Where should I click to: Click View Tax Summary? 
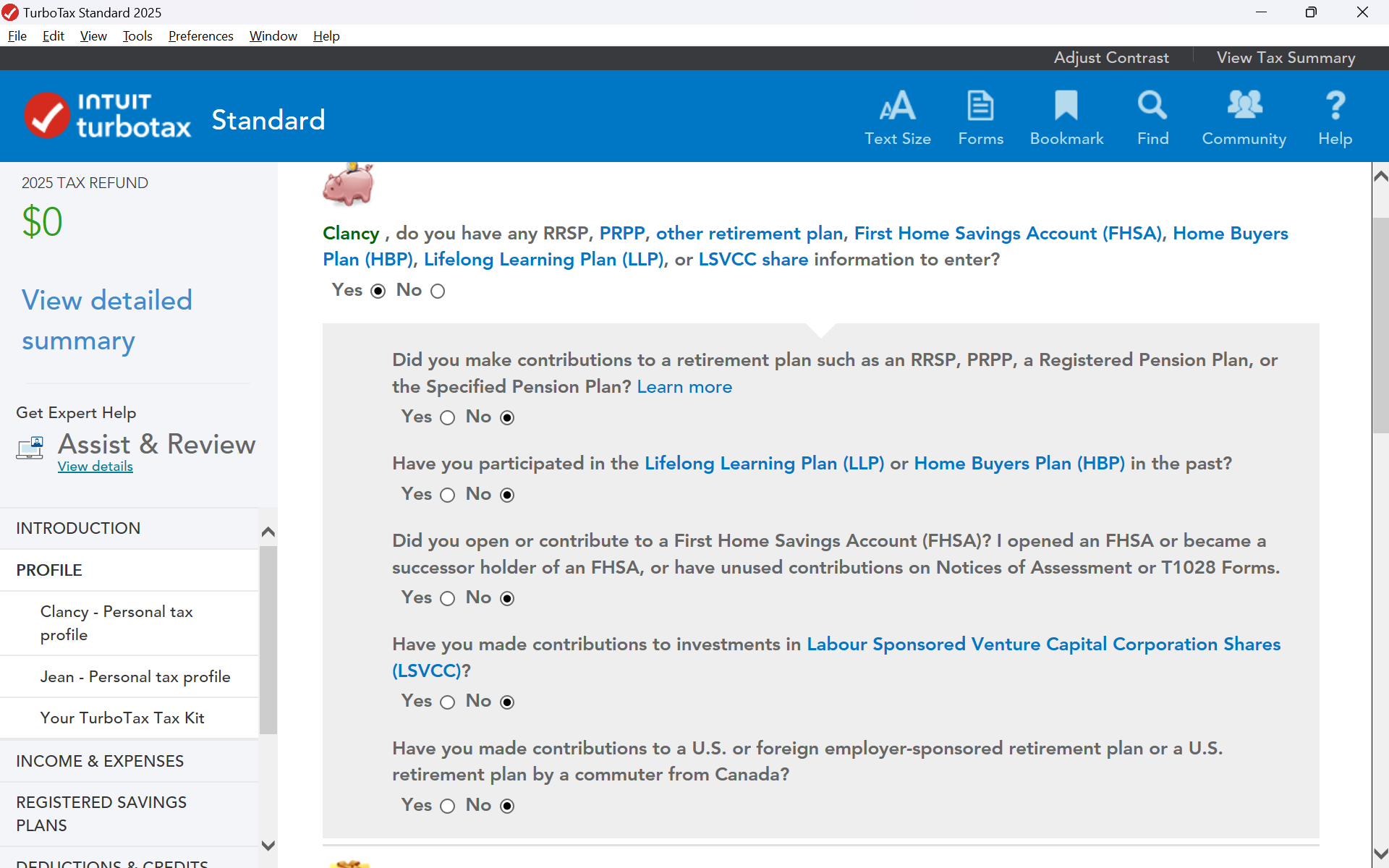click(1286, 58)
